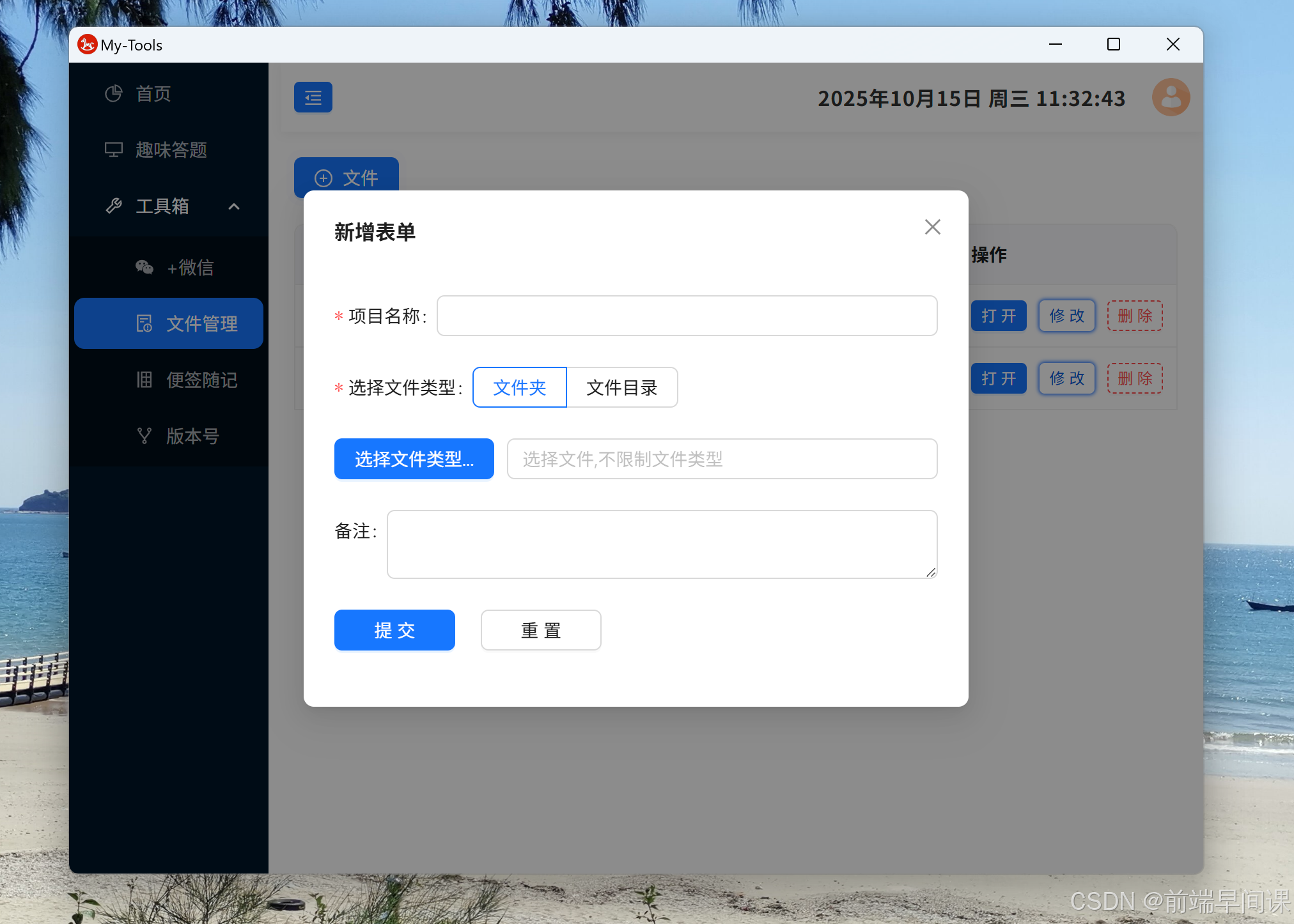Click the 趣味答题 monitor icon

click(x=114, y=150)
